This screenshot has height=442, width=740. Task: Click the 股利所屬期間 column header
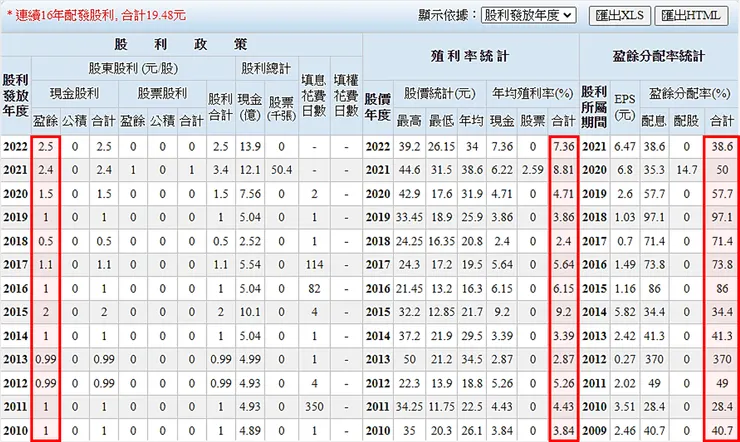(x=594, y=107)
